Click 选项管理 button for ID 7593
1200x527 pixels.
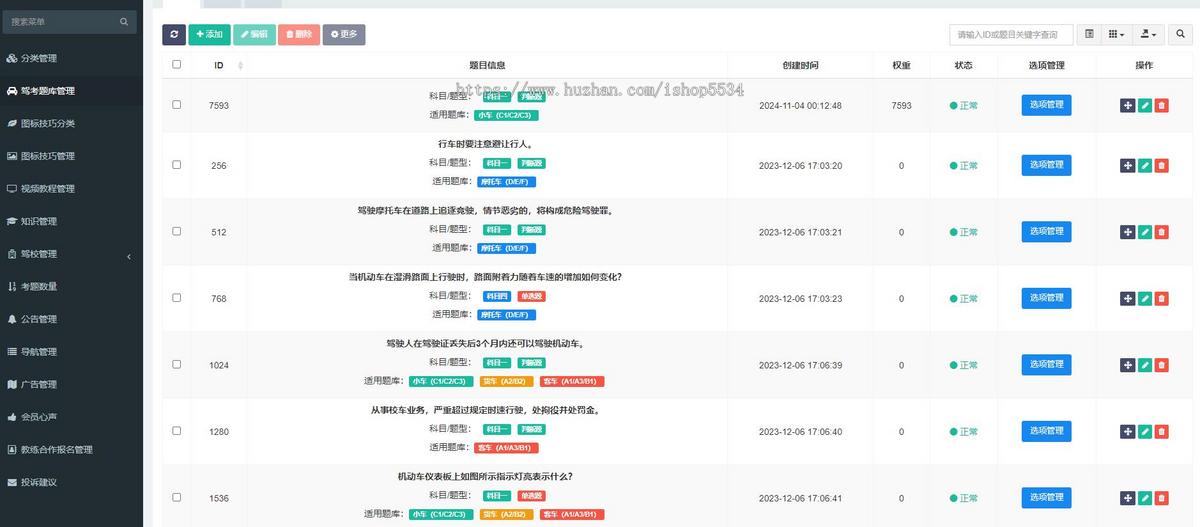click(1046, 105)
